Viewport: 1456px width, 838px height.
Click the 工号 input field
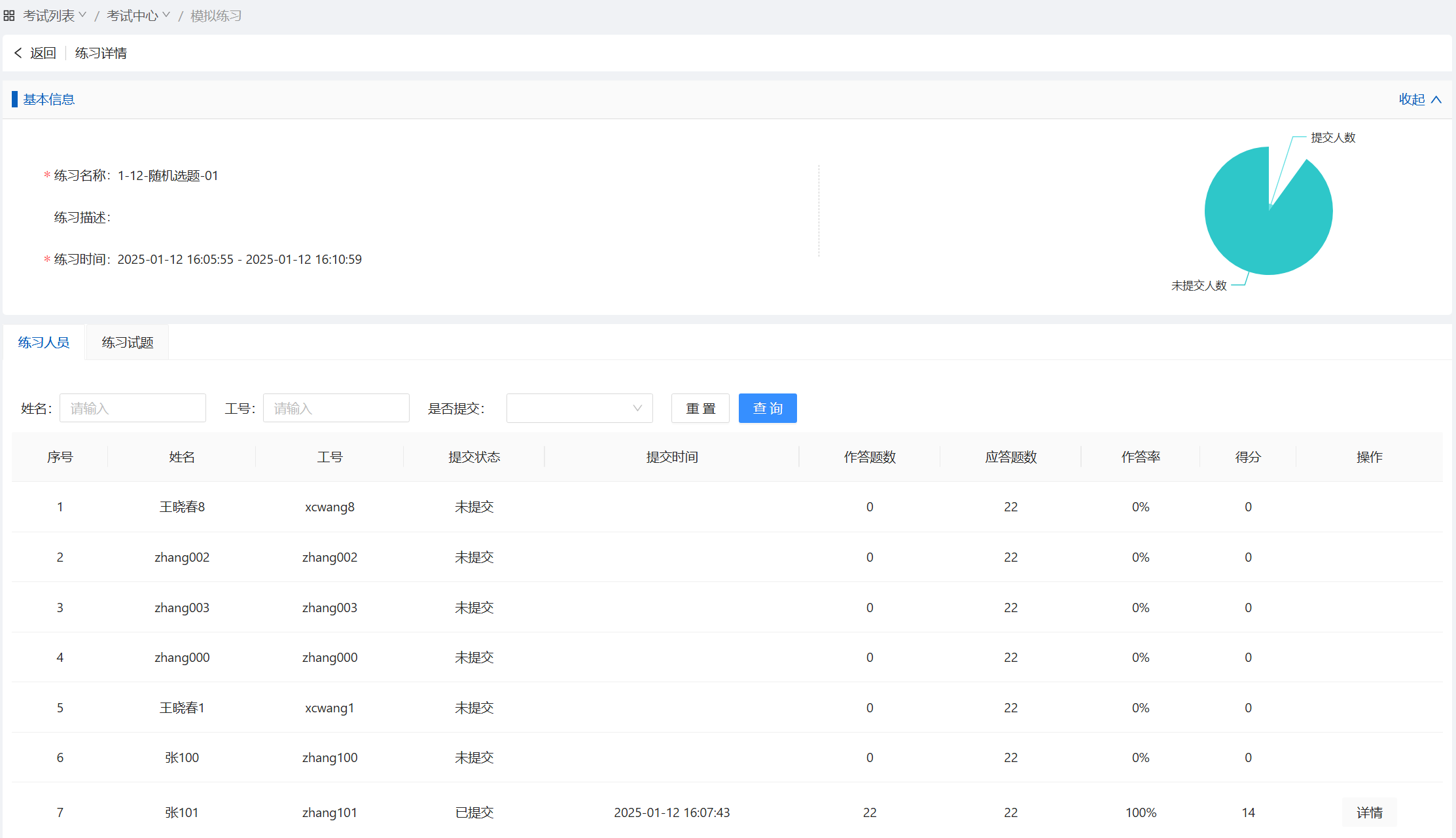[336, 409]
